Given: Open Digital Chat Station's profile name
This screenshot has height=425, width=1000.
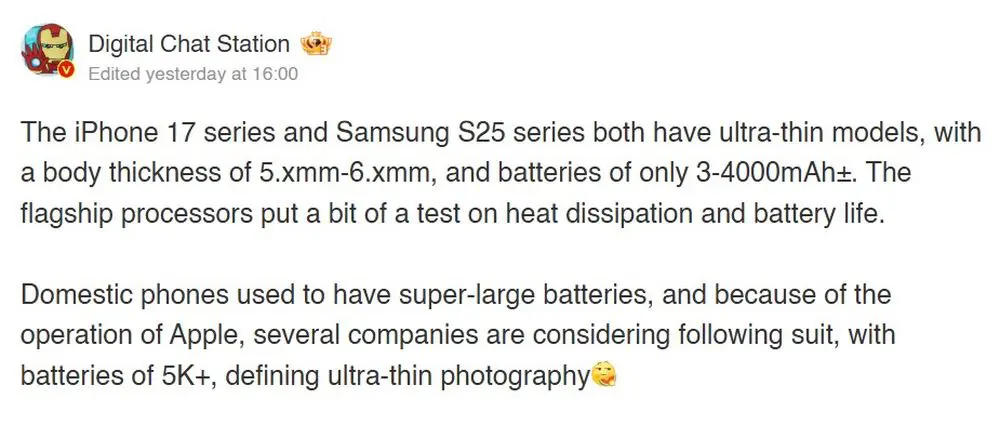Looking at the screenshot, I should (x=189, y=44).
